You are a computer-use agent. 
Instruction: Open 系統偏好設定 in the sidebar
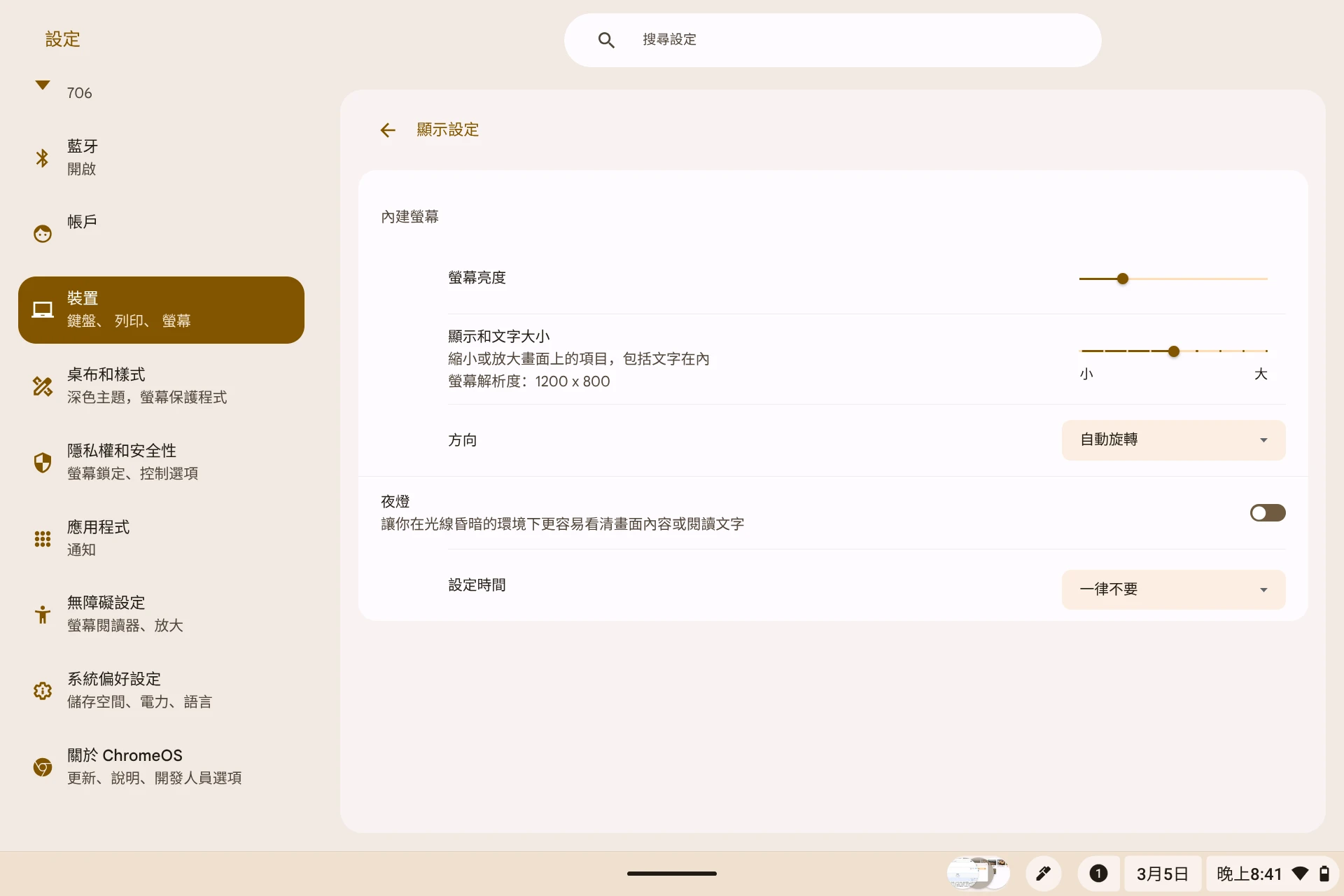coord(140,689)
